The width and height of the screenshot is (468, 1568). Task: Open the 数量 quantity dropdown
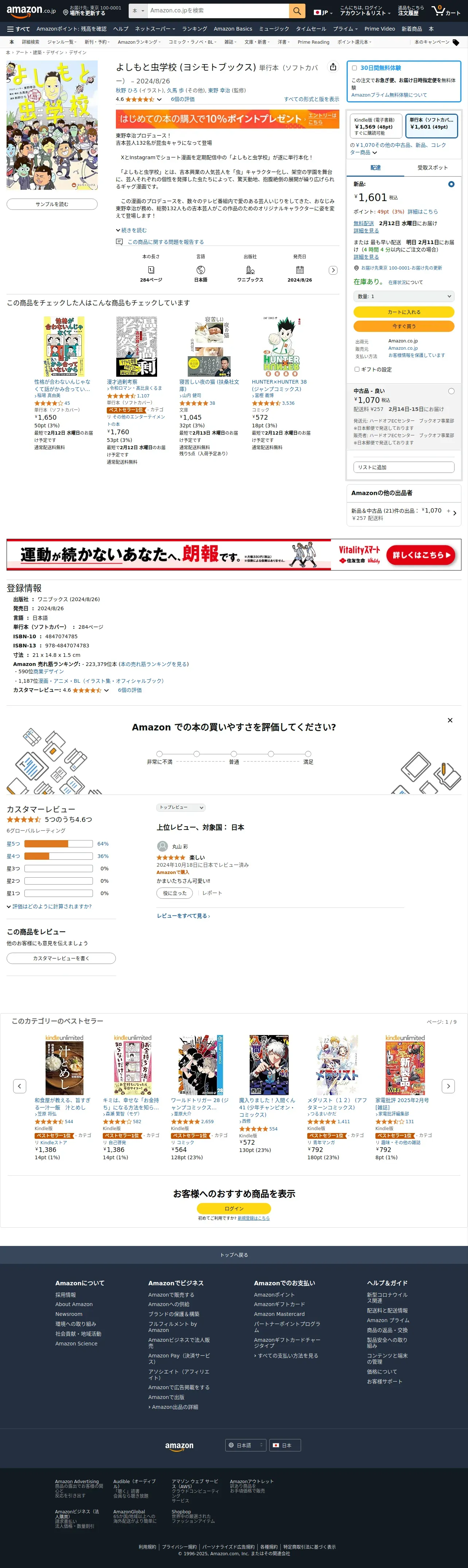click(403, 297)
